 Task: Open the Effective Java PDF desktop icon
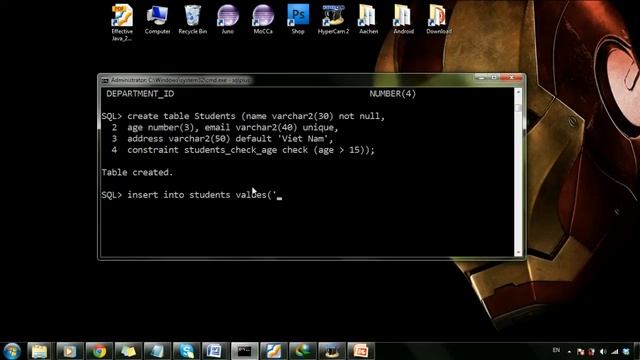point(122,22)
